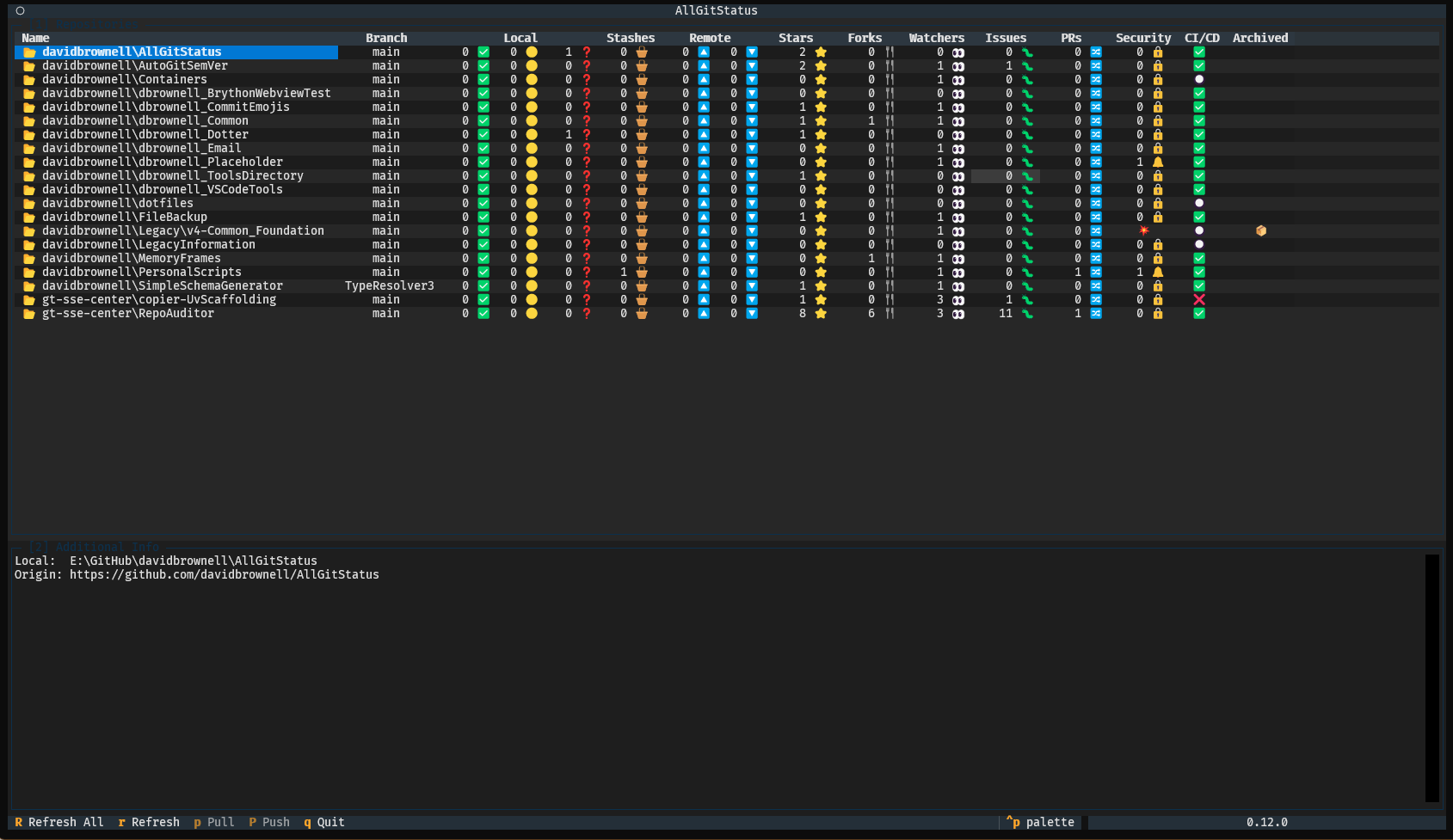This screenshot has width=1453, height=840.
Task: Click the security bell icon in the dbrownell_Placeholder row
Action: [1158, 162]
